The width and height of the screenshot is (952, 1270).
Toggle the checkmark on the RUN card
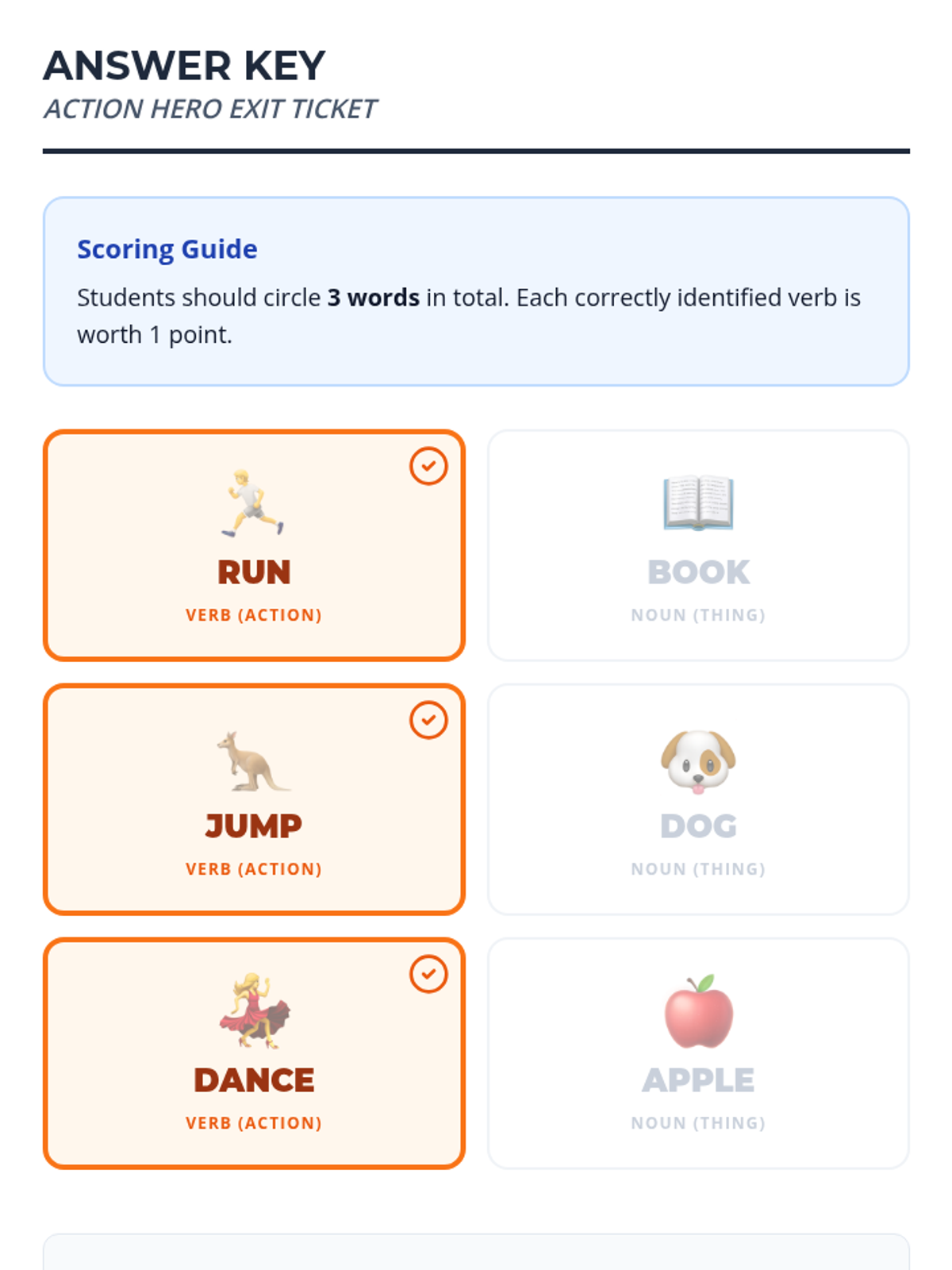(x=428, y=466)
